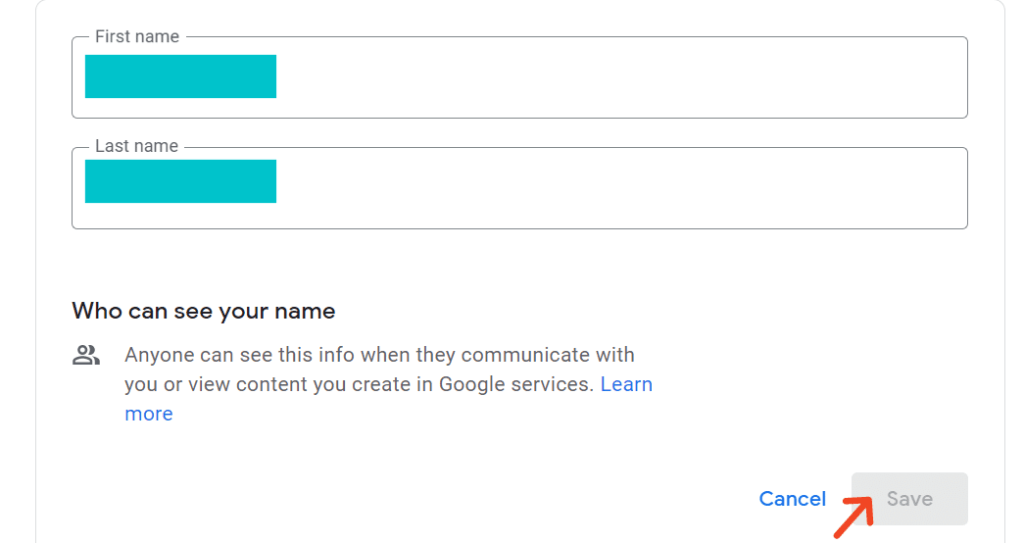
Task: Click inside the Last name field
Action: pos(519,188)
